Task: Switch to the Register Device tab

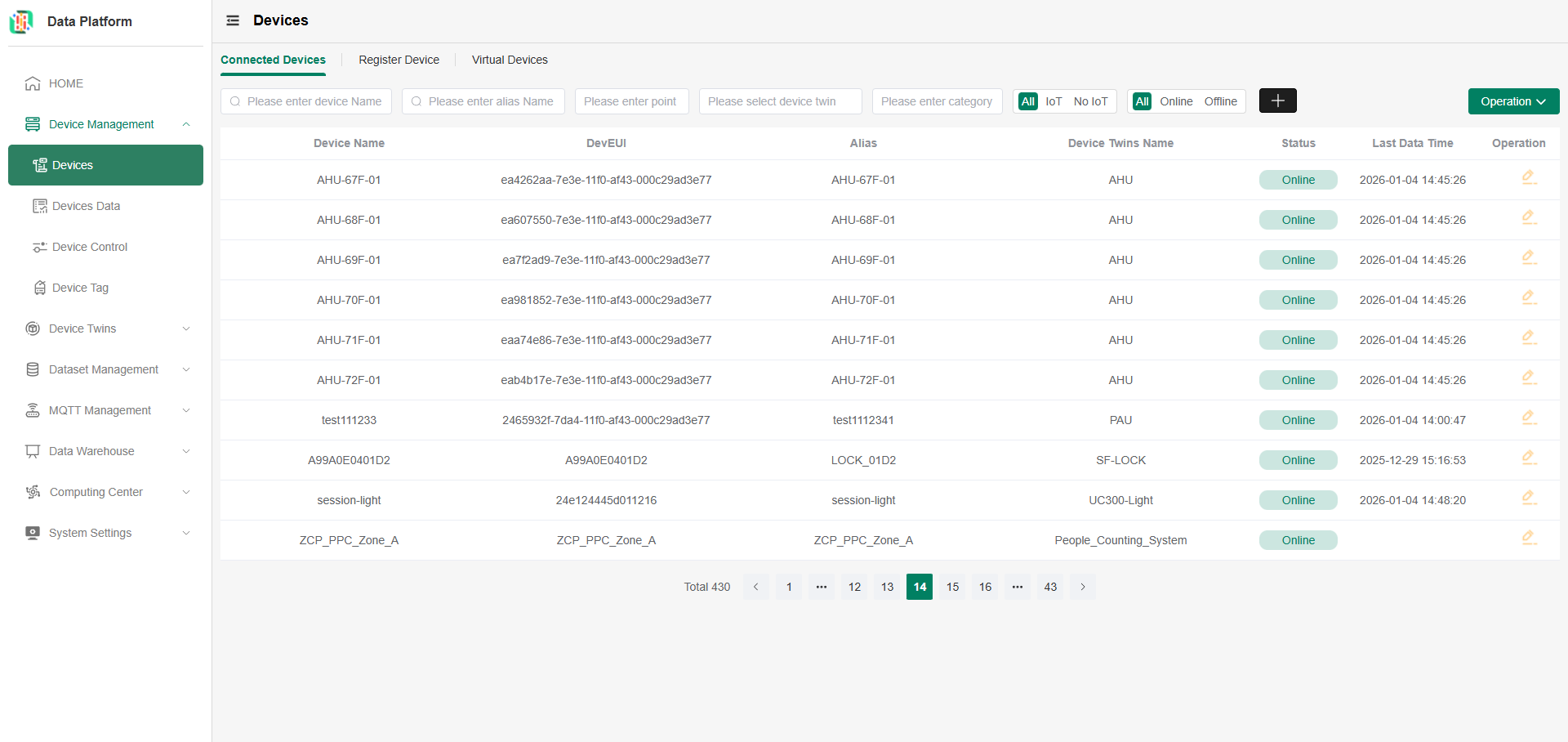Action: [399, 60]
